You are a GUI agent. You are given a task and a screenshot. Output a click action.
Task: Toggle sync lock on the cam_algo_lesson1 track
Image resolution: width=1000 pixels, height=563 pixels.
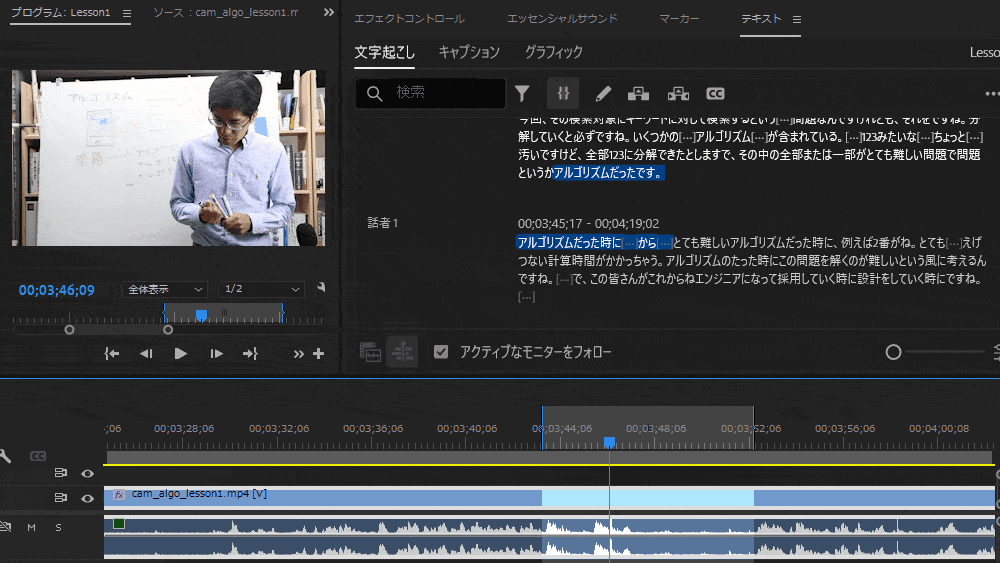pyautogui.click(x=61, y=497)
